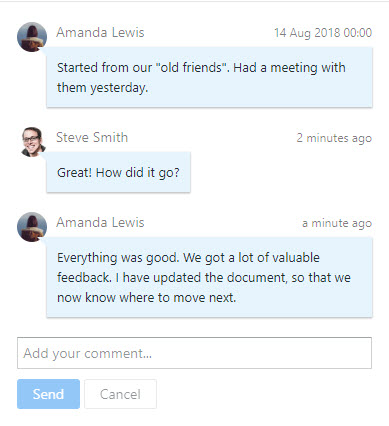
Task: Click the "a minute ago" timestamp
Action: click(337, 223)
